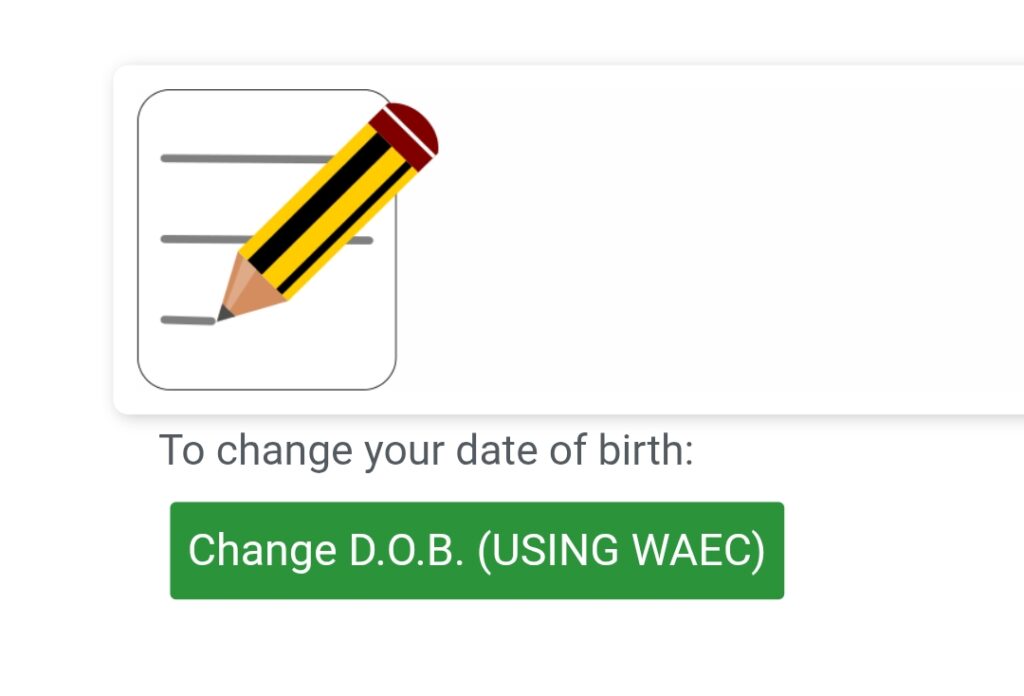The image size is (1024, 696).
Task: Click the pencil's dark graphite tip
Action: coord(223,315)
